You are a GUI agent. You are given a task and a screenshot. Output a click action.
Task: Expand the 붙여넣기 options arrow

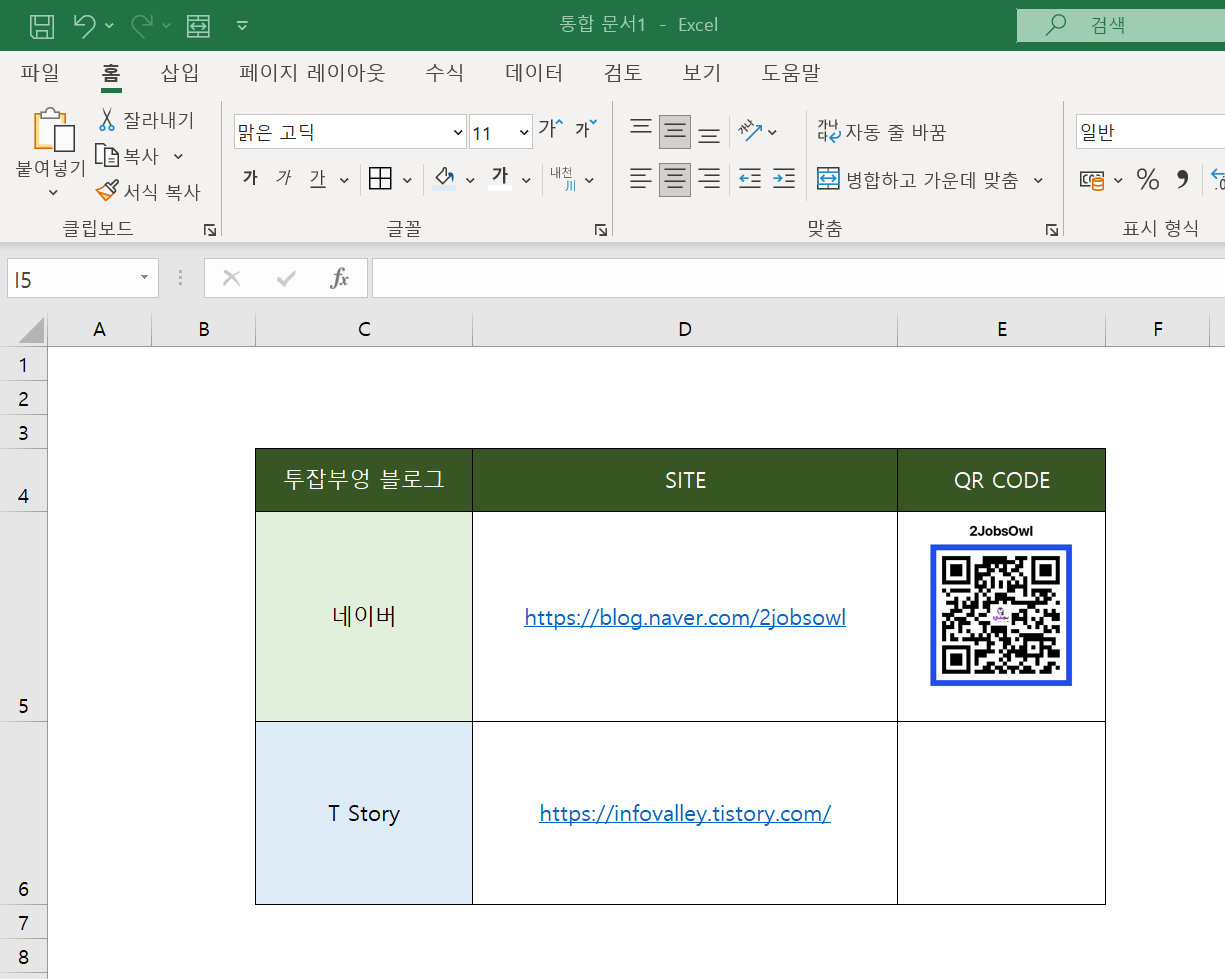[x=54, y=192]
